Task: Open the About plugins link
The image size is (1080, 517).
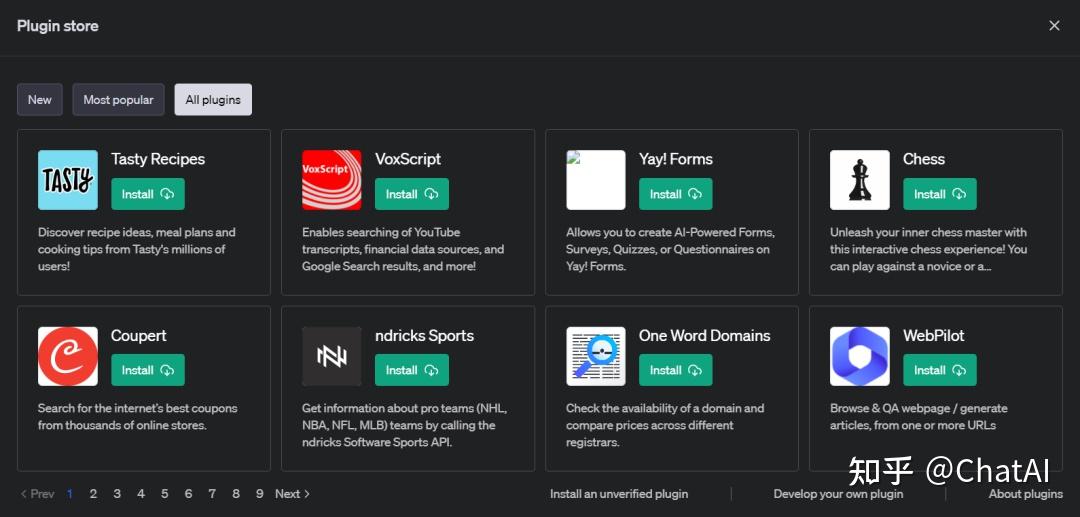Action: pos(1025,494)
